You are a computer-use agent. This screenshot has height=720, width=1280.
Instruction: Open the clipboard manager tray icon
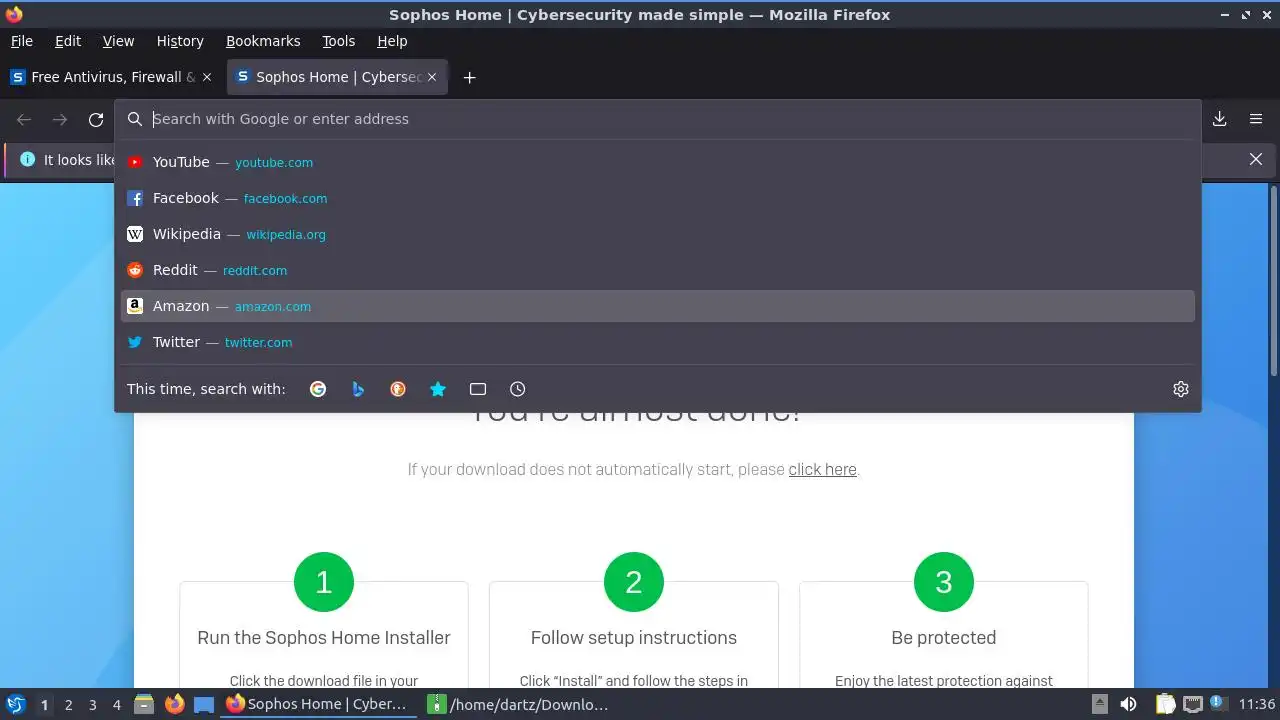click(x=1165, y=704)
